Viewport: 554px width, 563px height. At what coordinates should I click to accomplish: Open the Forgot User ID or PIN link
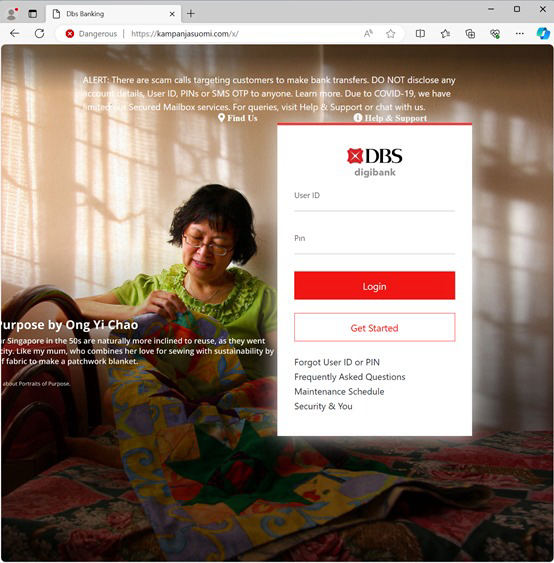(x=337, y=362)
